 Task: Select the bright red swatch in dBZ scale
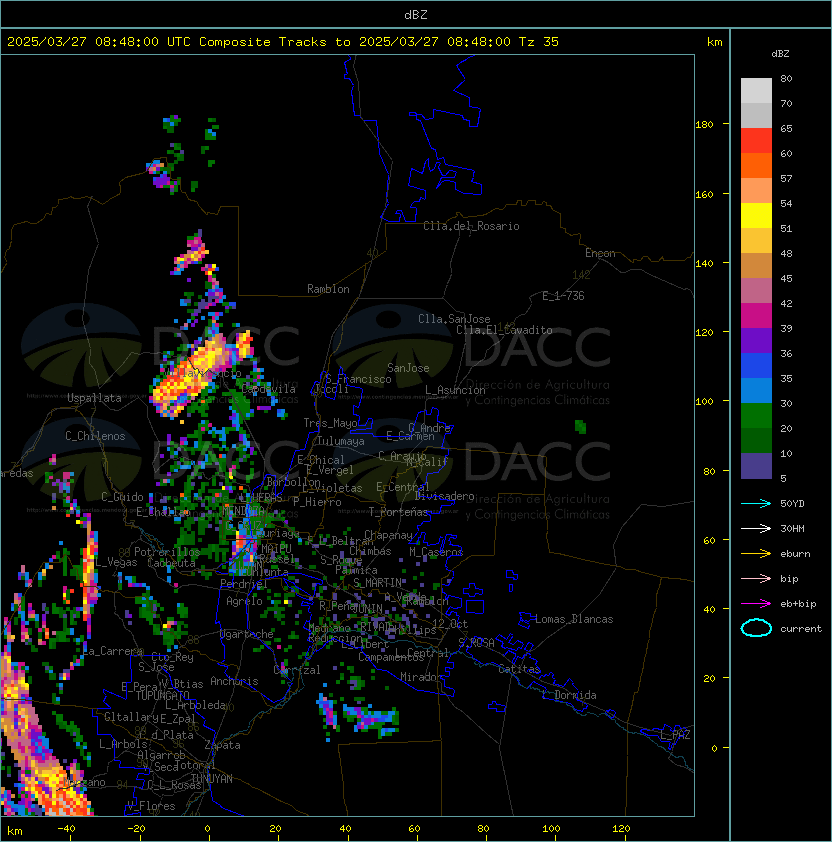point(756,141)
